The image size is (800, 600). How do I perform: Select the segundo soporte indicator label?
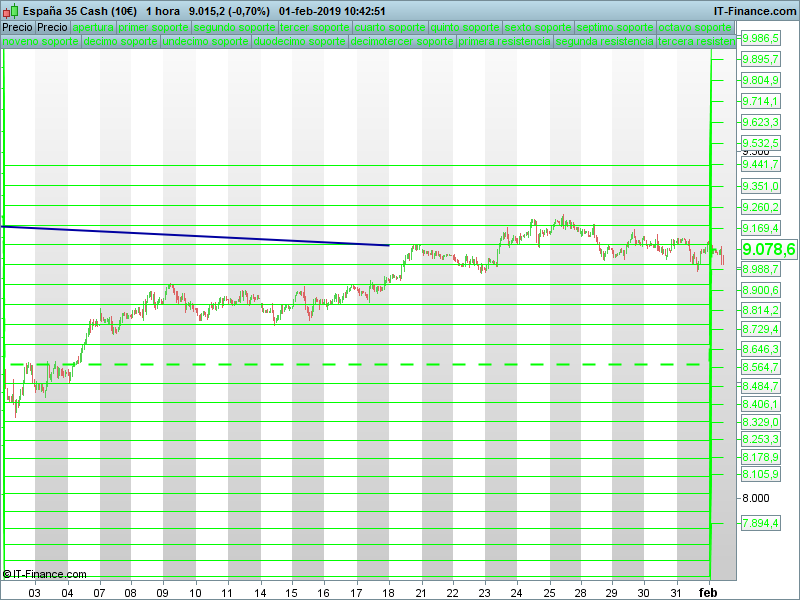pos(233,27)
